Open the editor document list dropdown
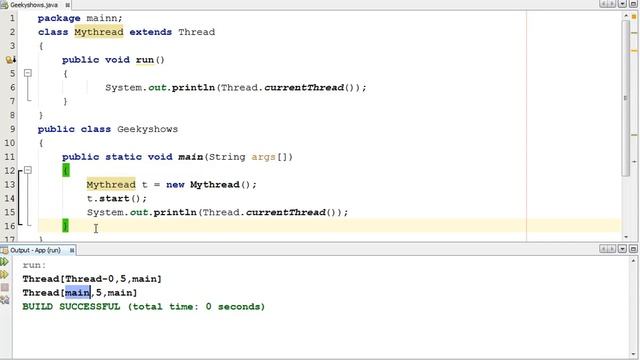Viewport: 640px width, 360px height. click(622, 4)
